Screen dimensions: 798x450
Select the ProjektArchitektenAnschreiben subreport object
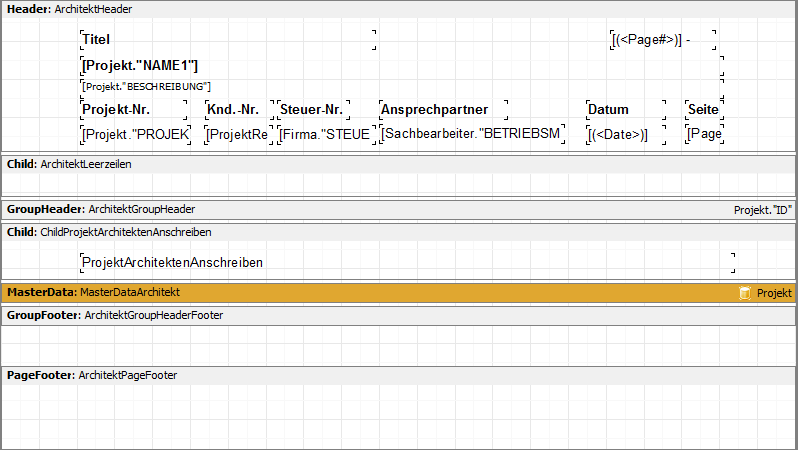(408, 263)
